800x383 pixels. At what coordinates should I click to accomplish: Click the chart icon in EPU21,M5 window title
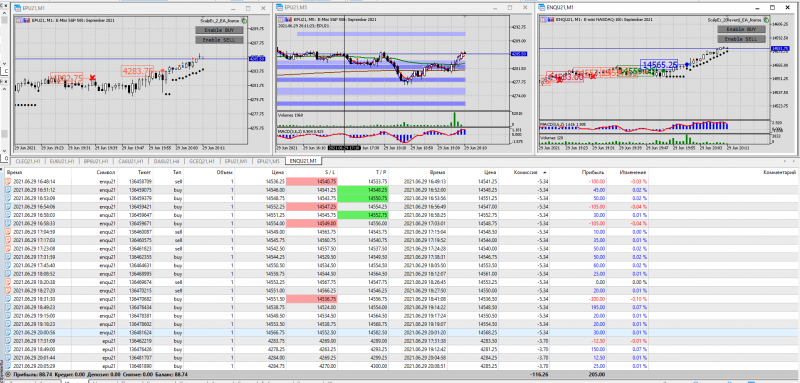pos(280,8)
